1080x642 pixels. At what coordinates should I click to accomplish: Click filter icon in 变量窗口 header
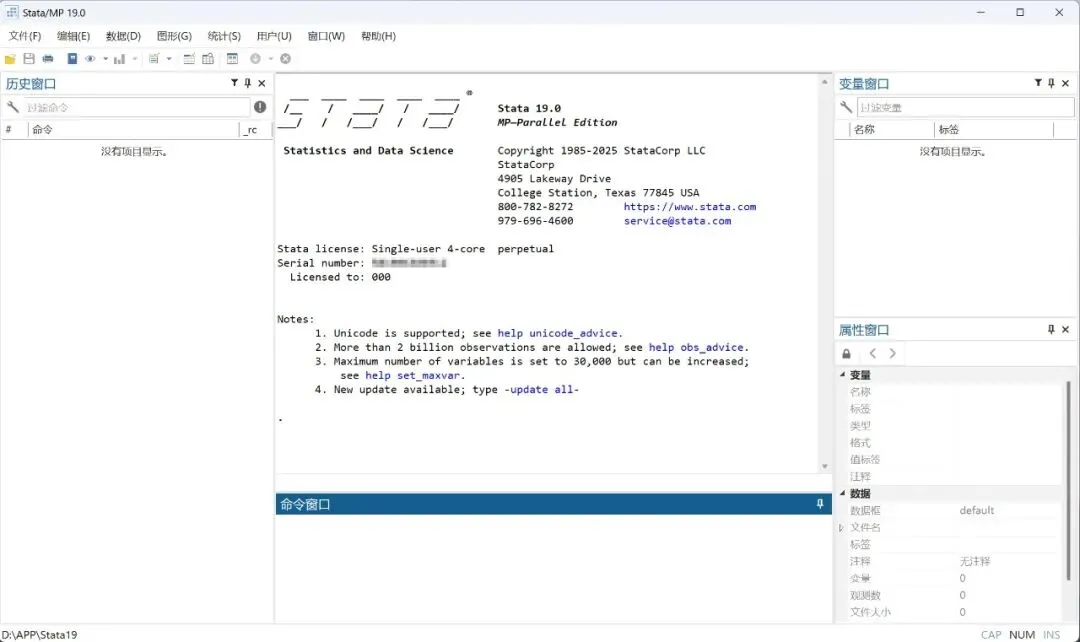tap(1038, 83)
